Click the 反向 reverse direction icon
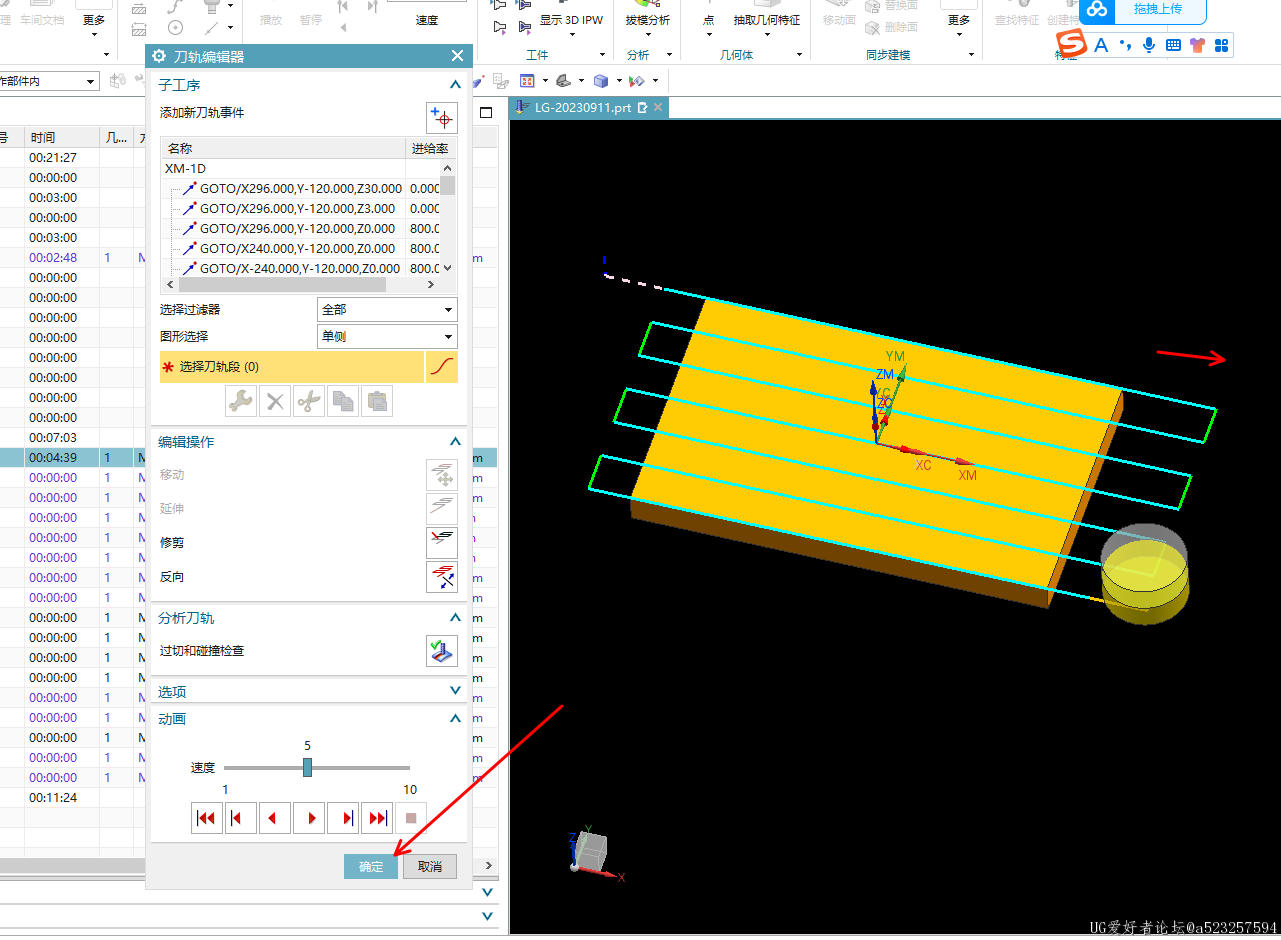Screen dimensions: 1281x940 coord(442,577)
